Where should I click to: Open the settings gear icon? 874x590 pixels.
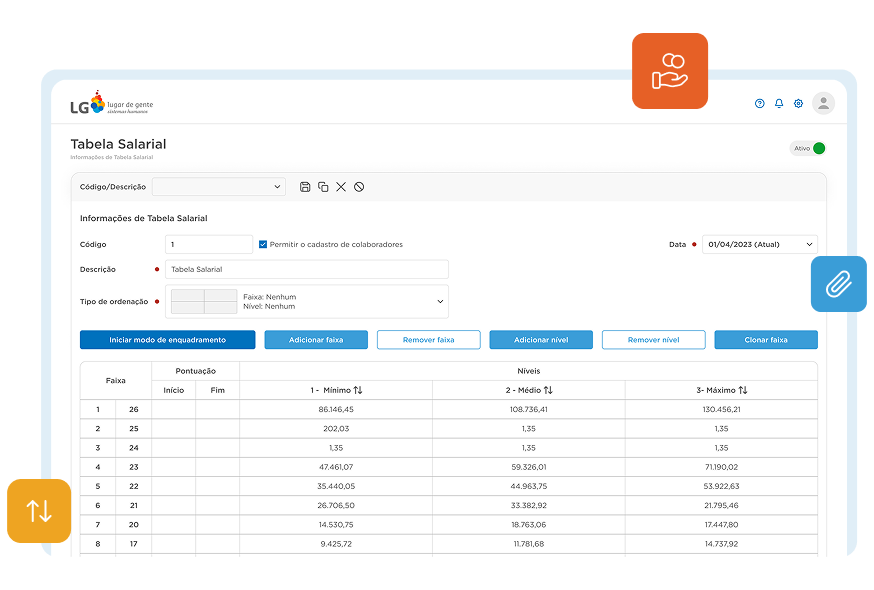click(x=798, y=104)
